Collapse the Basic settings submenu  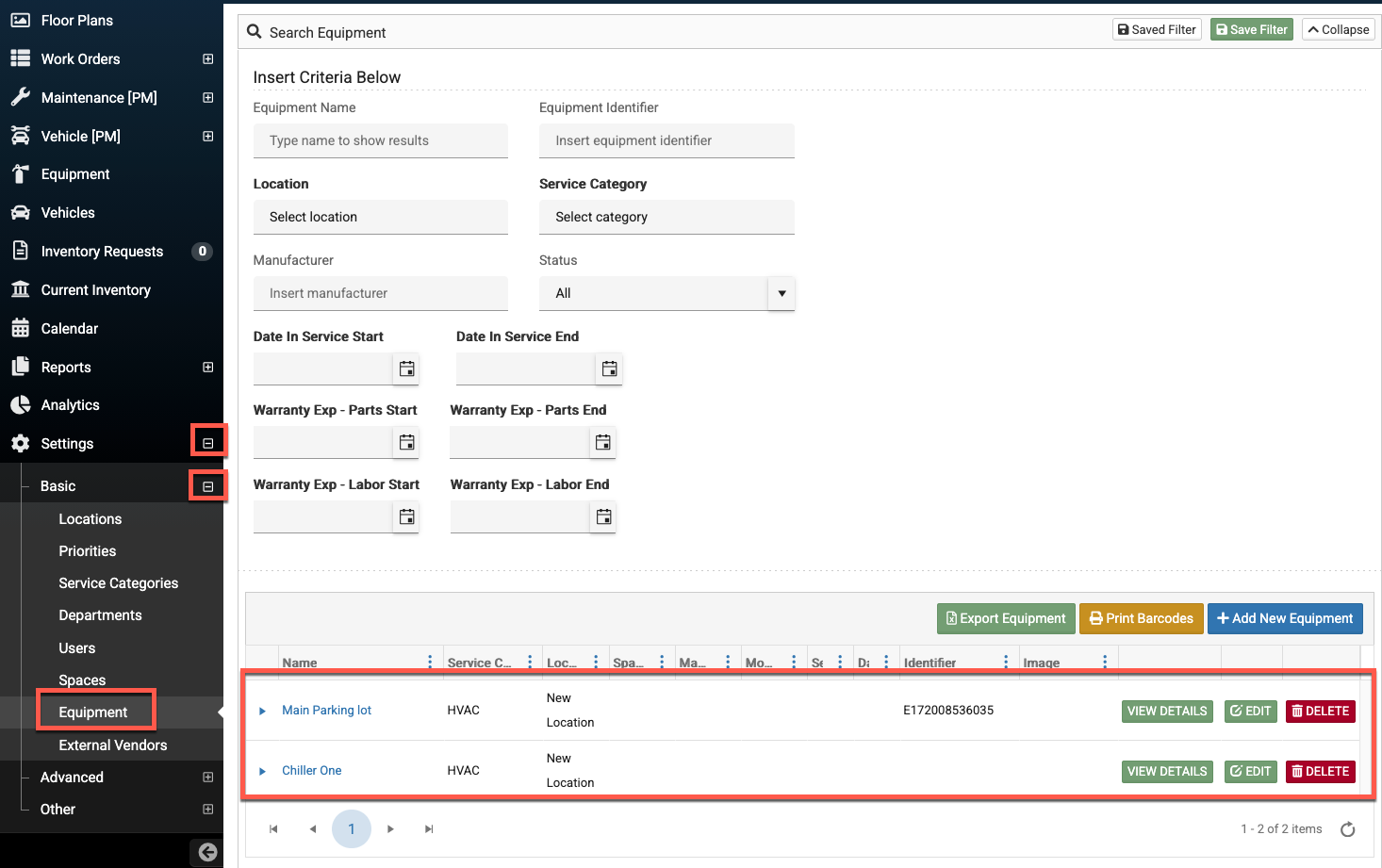(208, 486)
